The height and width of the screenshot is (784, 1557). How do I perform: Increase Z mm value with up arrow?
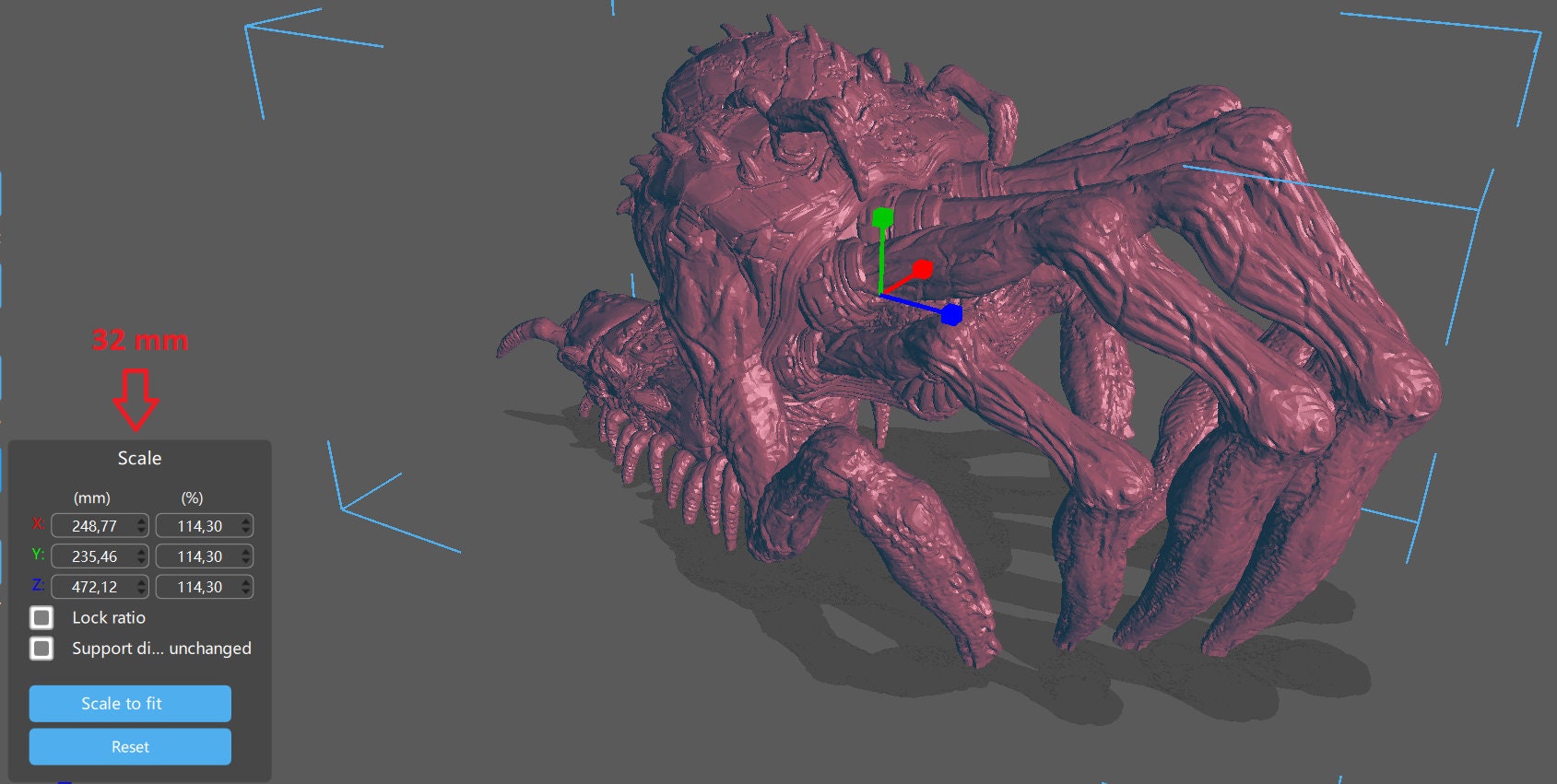click(x=141, y=582)
